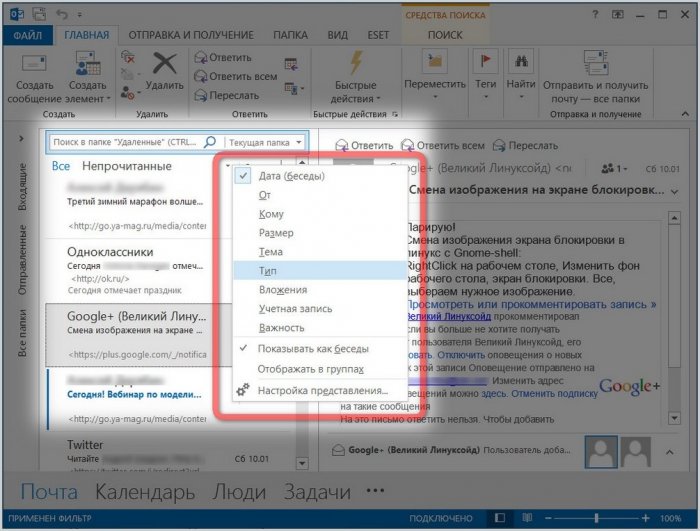Arrange messages by Size
The image size is (700, 531).
click(320, 233)
